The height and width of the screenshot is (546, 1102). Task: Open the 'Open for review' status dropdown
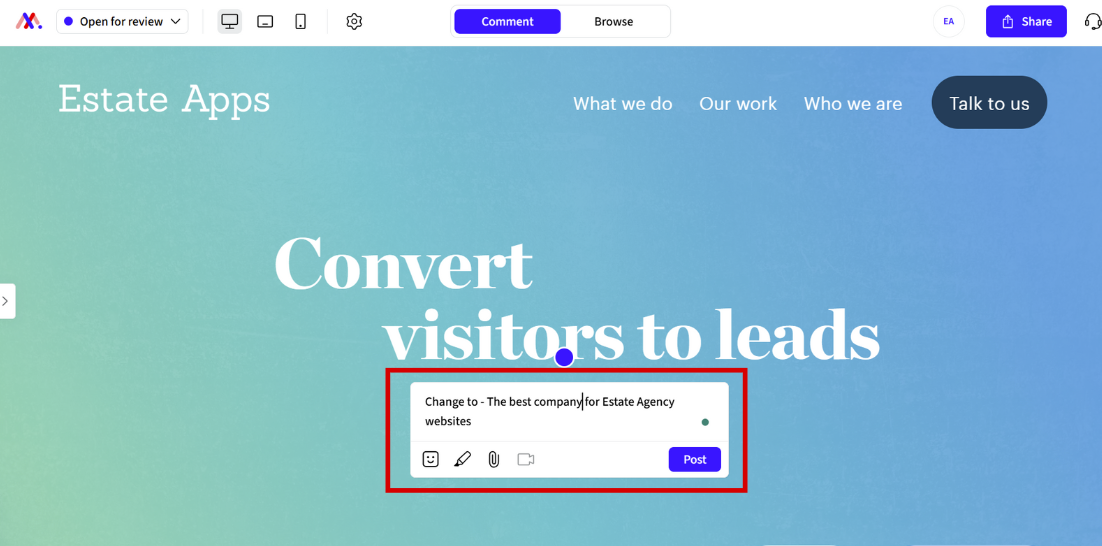pos(122,22)
